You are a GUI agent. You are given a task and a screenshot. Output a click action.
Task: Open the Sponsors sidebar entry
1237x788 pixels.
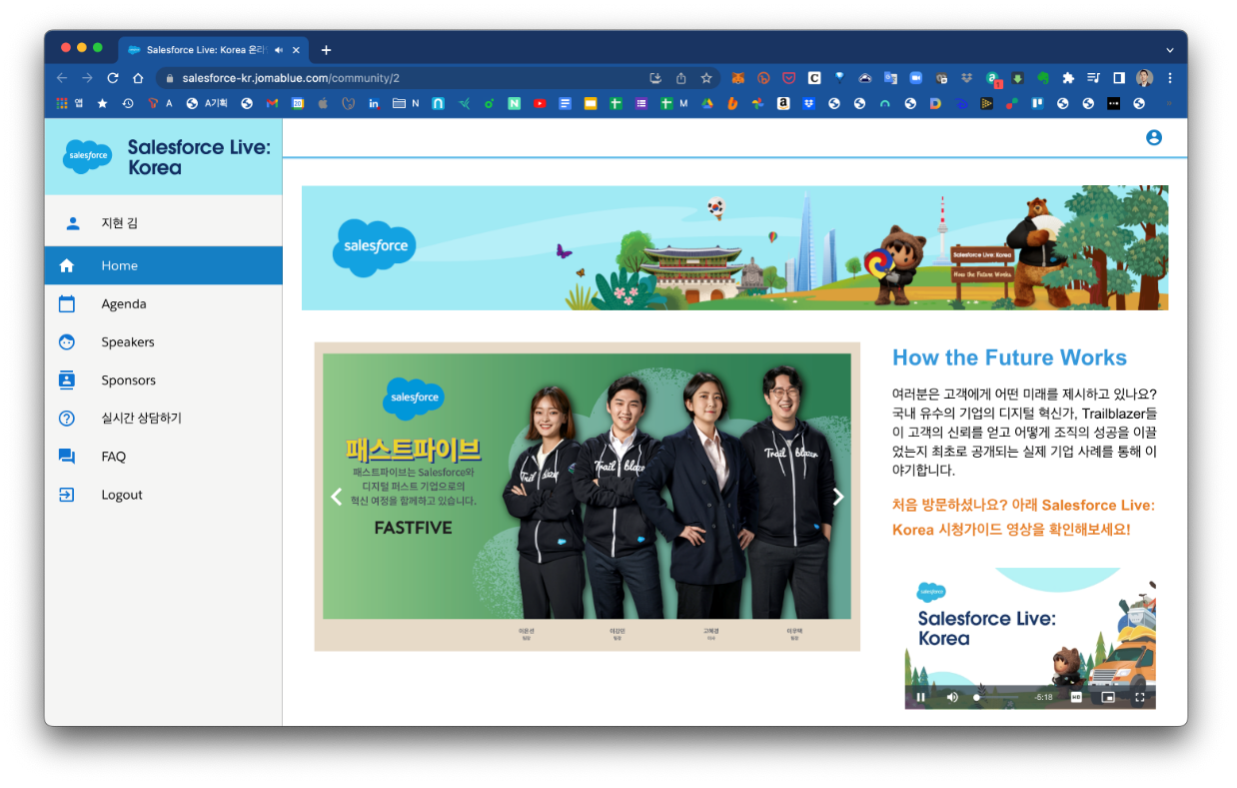(163, 380)
